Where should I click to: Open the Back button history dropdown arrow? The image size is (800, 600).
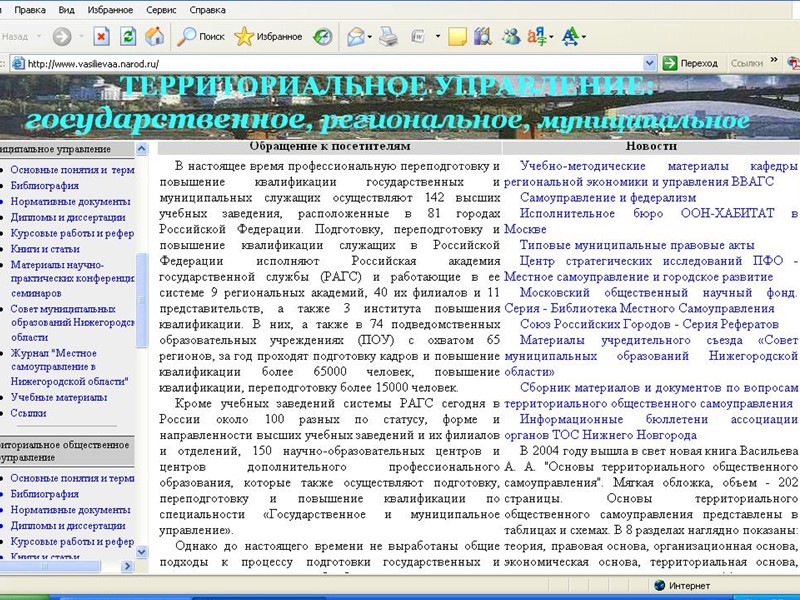tap(38, 37)
